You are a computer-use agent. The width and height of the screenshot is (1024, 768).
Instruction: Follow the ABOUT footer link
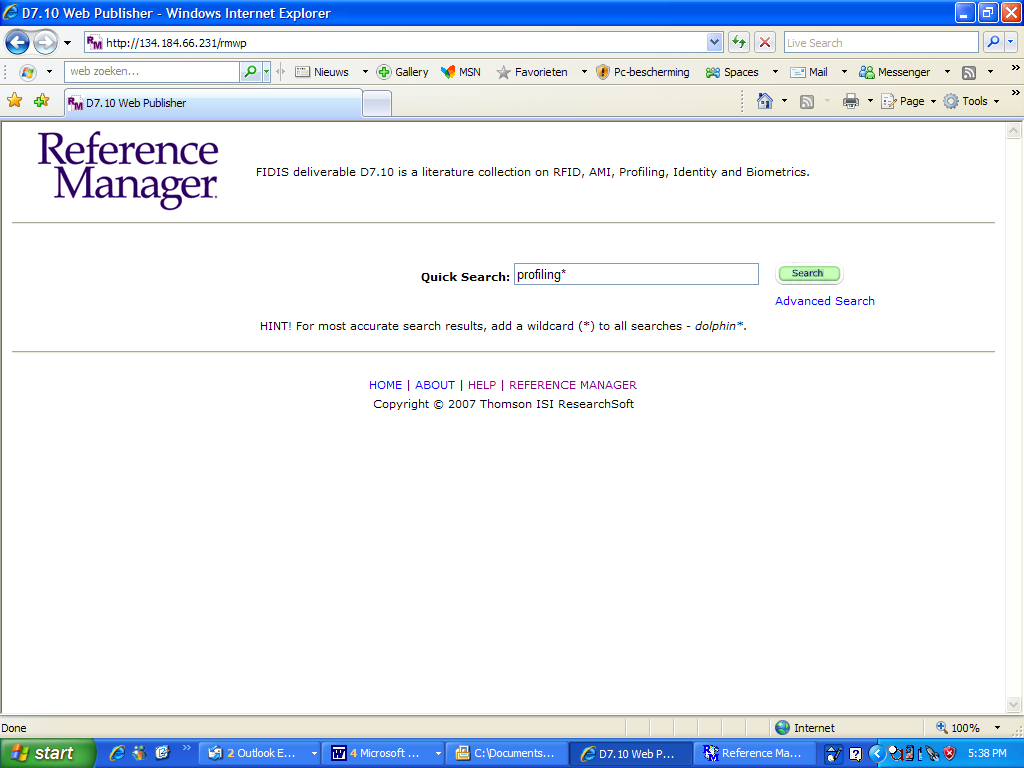(x=435, y=385)
